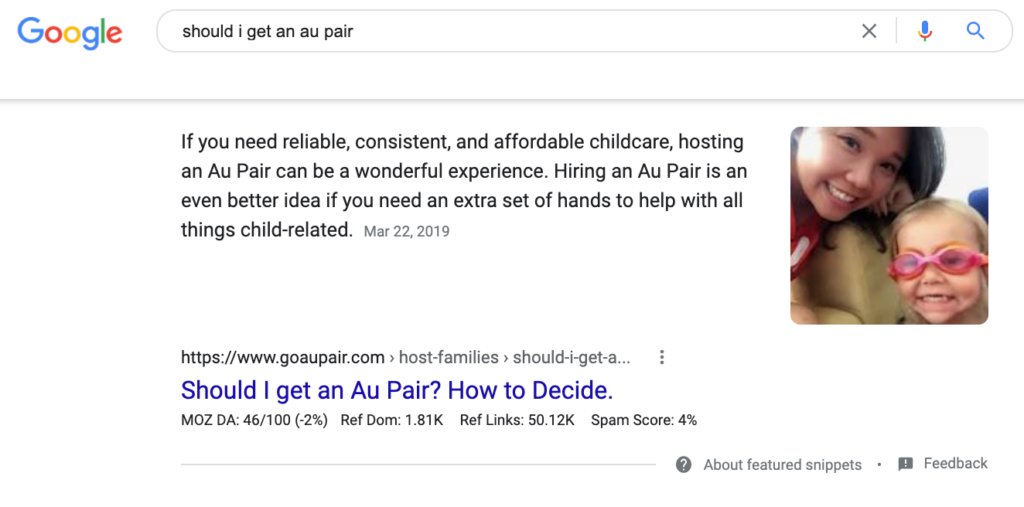Image resolution: width=1024 pixels, height=507 pixels.
Task: Click the Ref Links 50.12K metric
Action: (517, 420)
